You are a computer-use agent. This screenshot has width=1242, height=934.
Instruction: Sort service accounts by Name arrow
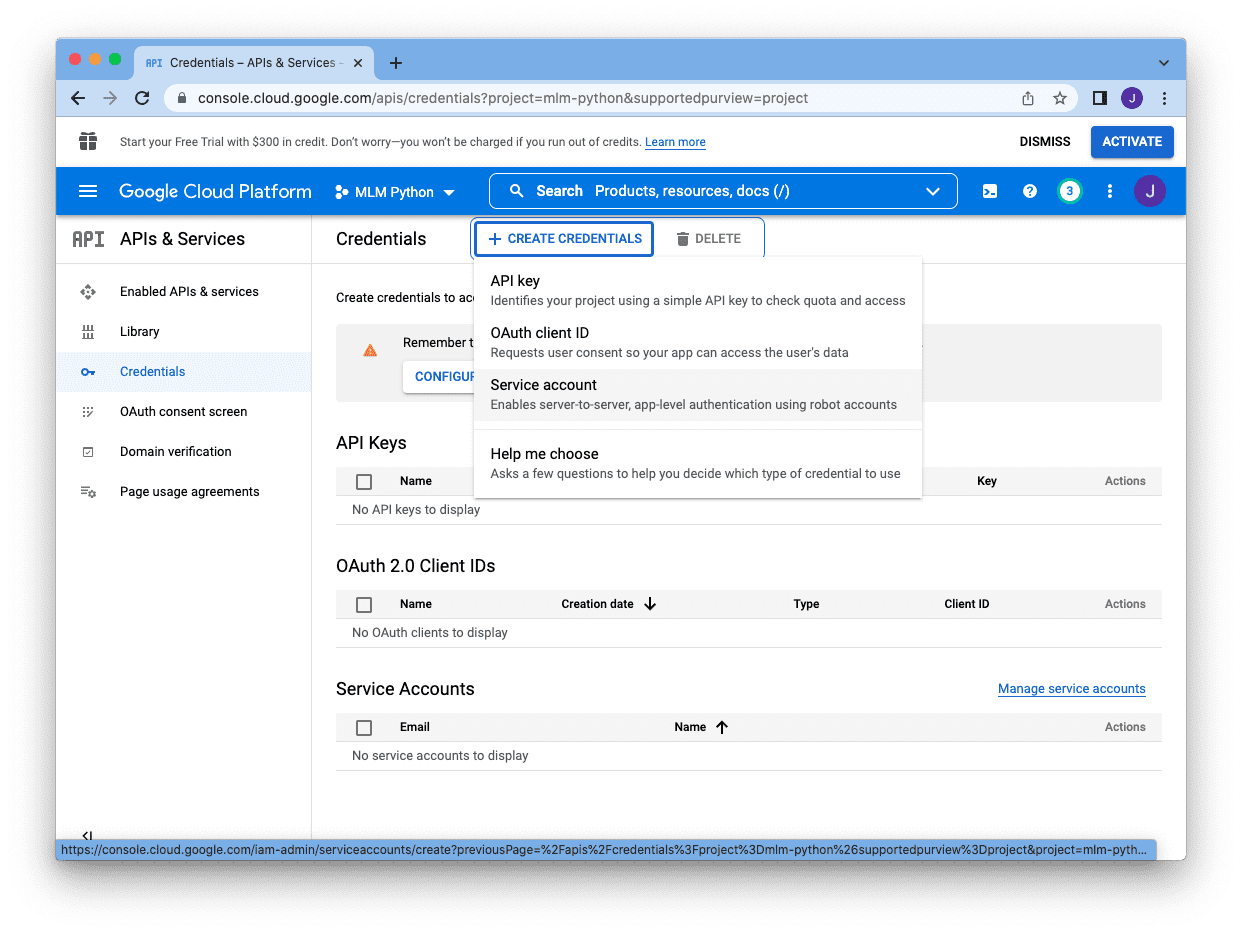coord(722,727)
